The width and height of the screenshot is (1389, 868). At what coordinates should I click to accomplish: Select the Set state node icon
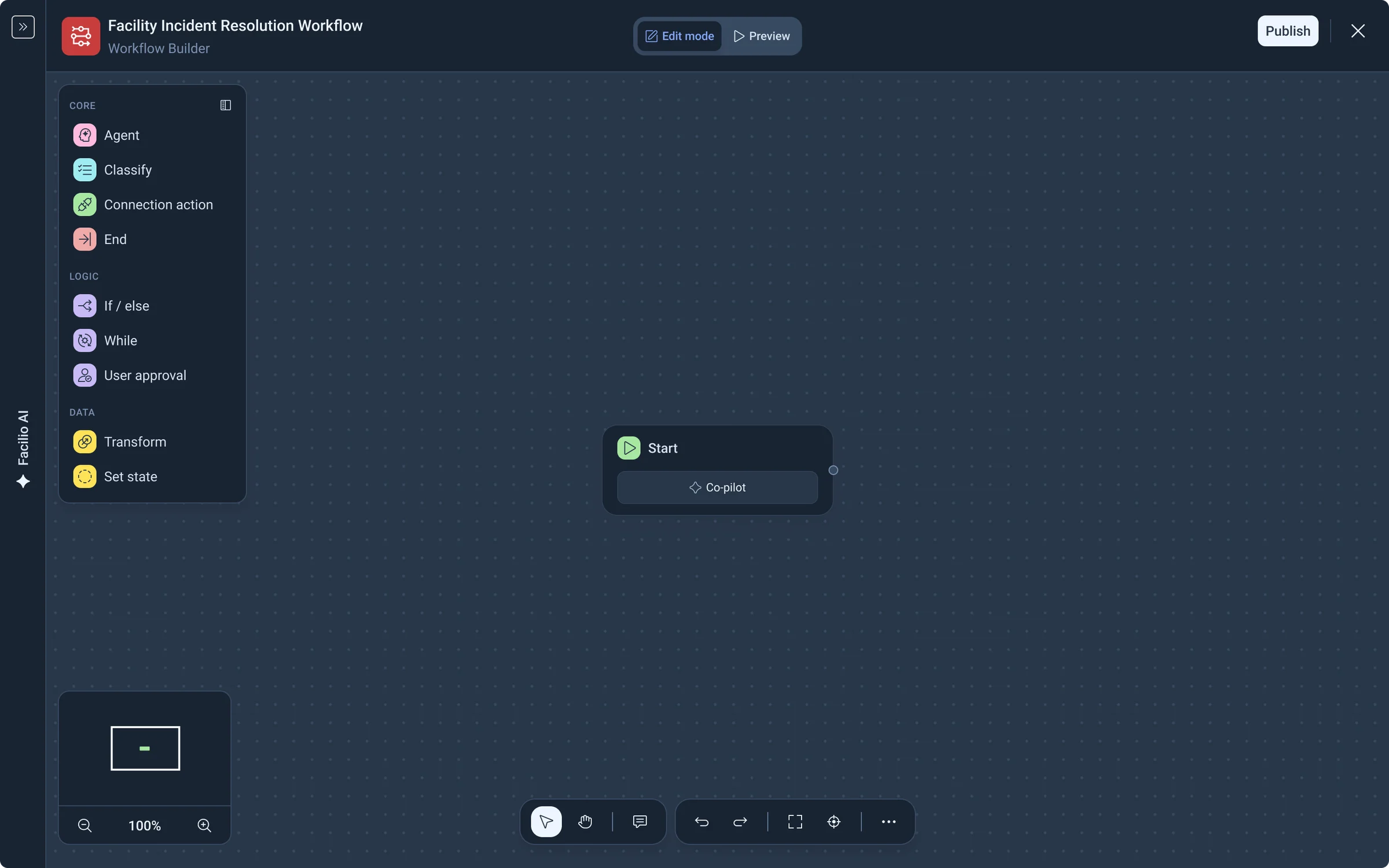(85, 477)
